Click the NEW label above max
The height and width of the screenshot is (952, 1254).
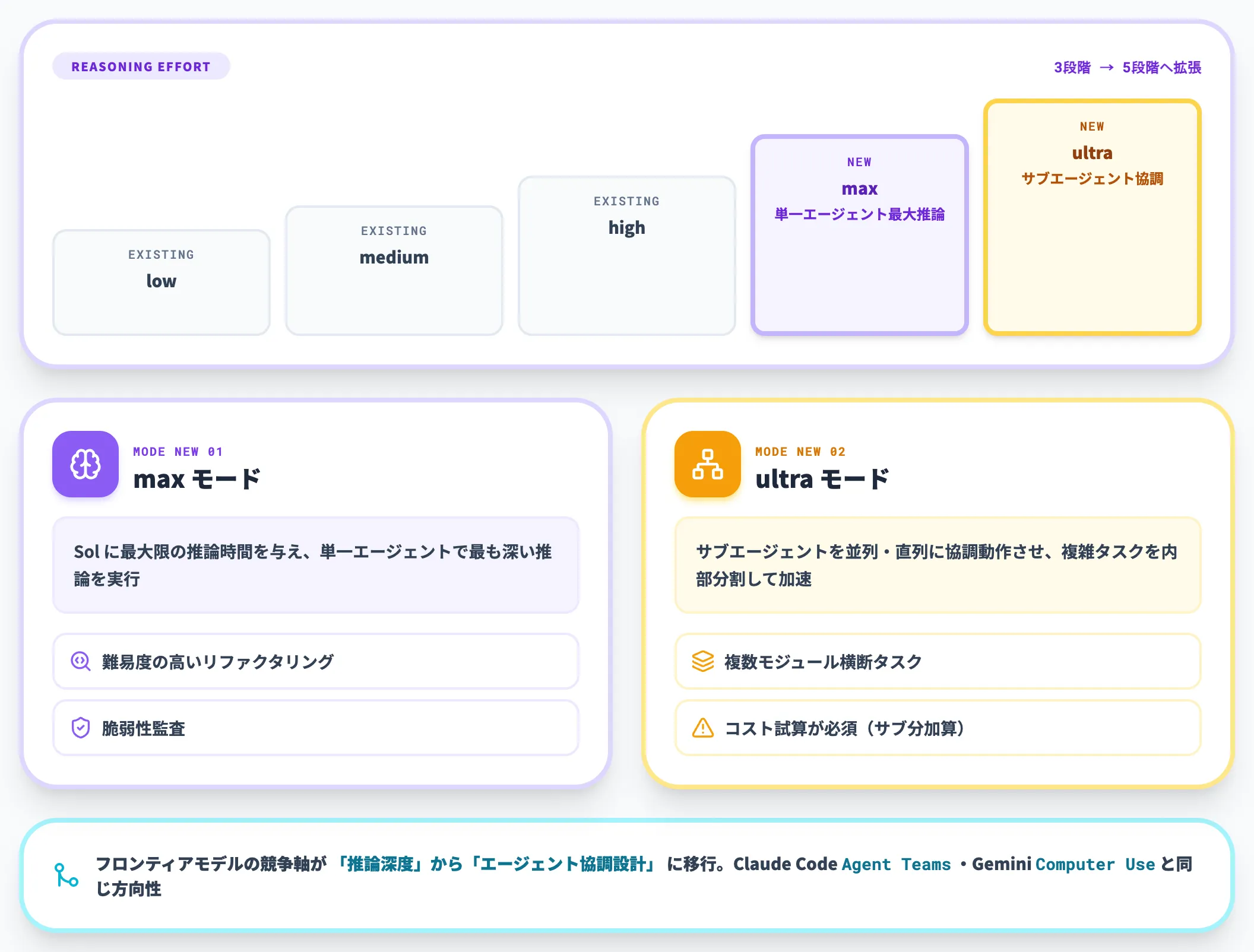pyautogui.click(x=860, y=162)
